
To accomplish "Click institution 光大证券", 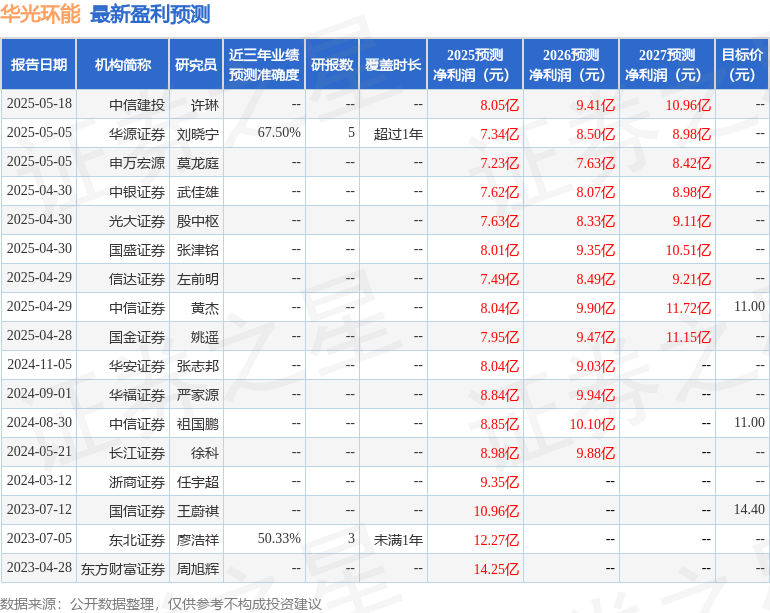I will 137,221.
